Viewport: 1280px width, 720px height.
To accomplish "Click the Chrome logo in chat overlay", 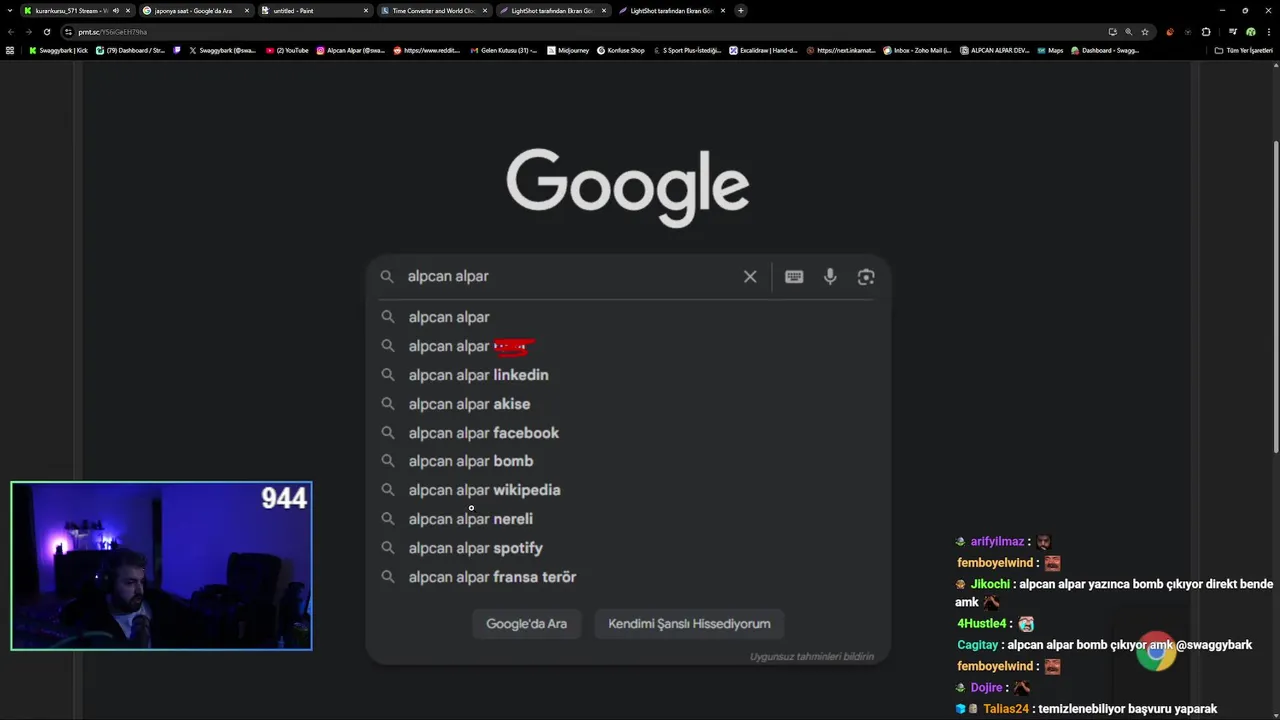I will click(x=1156, y=651).
